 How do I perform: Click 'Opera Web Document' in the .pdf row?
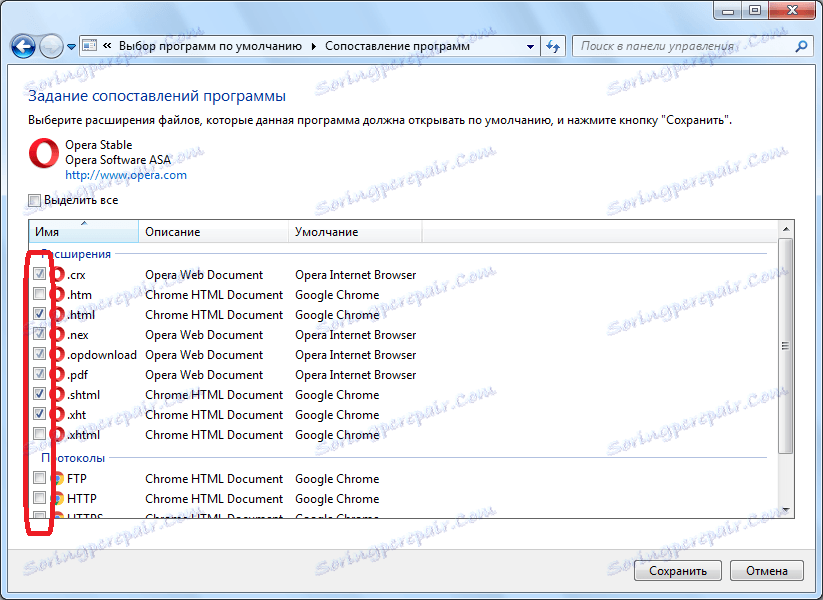tap(204, 375)
